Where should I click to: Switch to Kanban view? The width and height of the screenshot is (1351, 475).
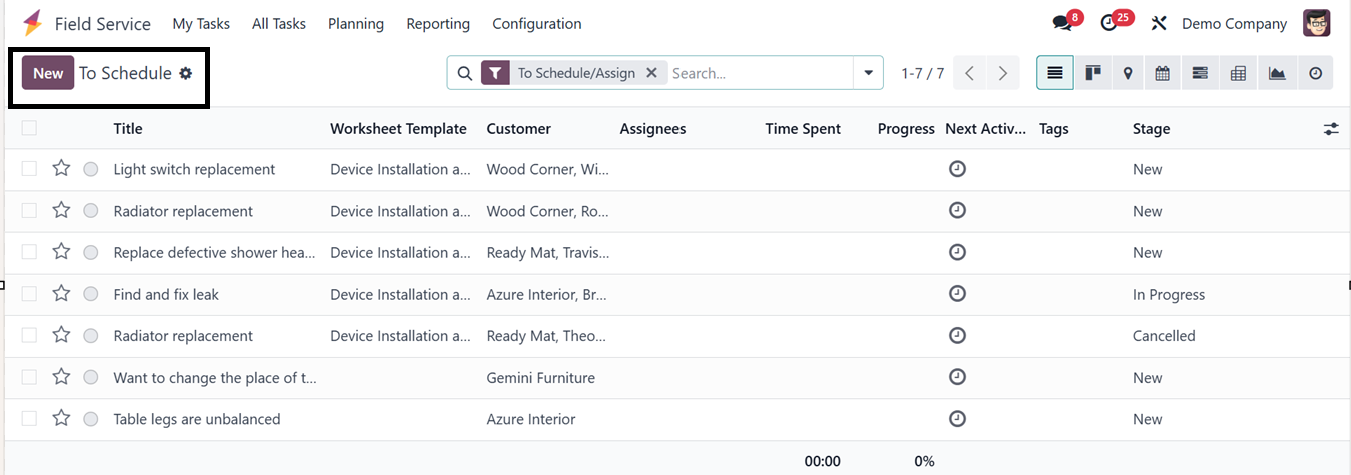[1093, 73]
